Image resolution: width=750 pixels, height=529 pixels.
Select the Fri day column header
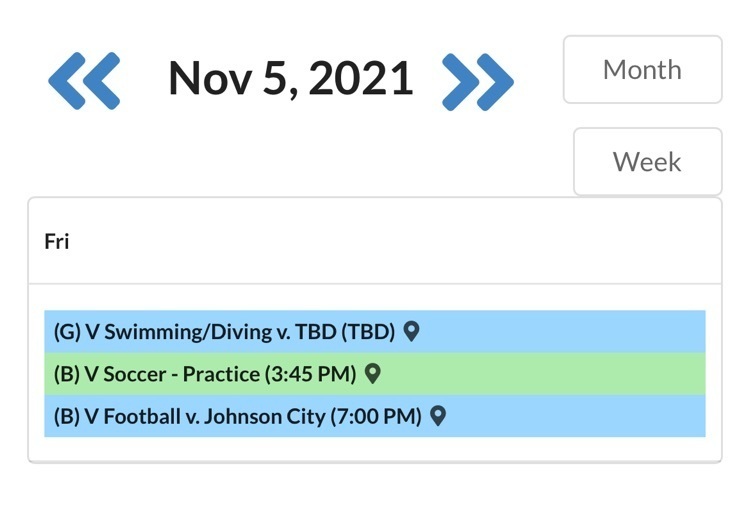57,241
